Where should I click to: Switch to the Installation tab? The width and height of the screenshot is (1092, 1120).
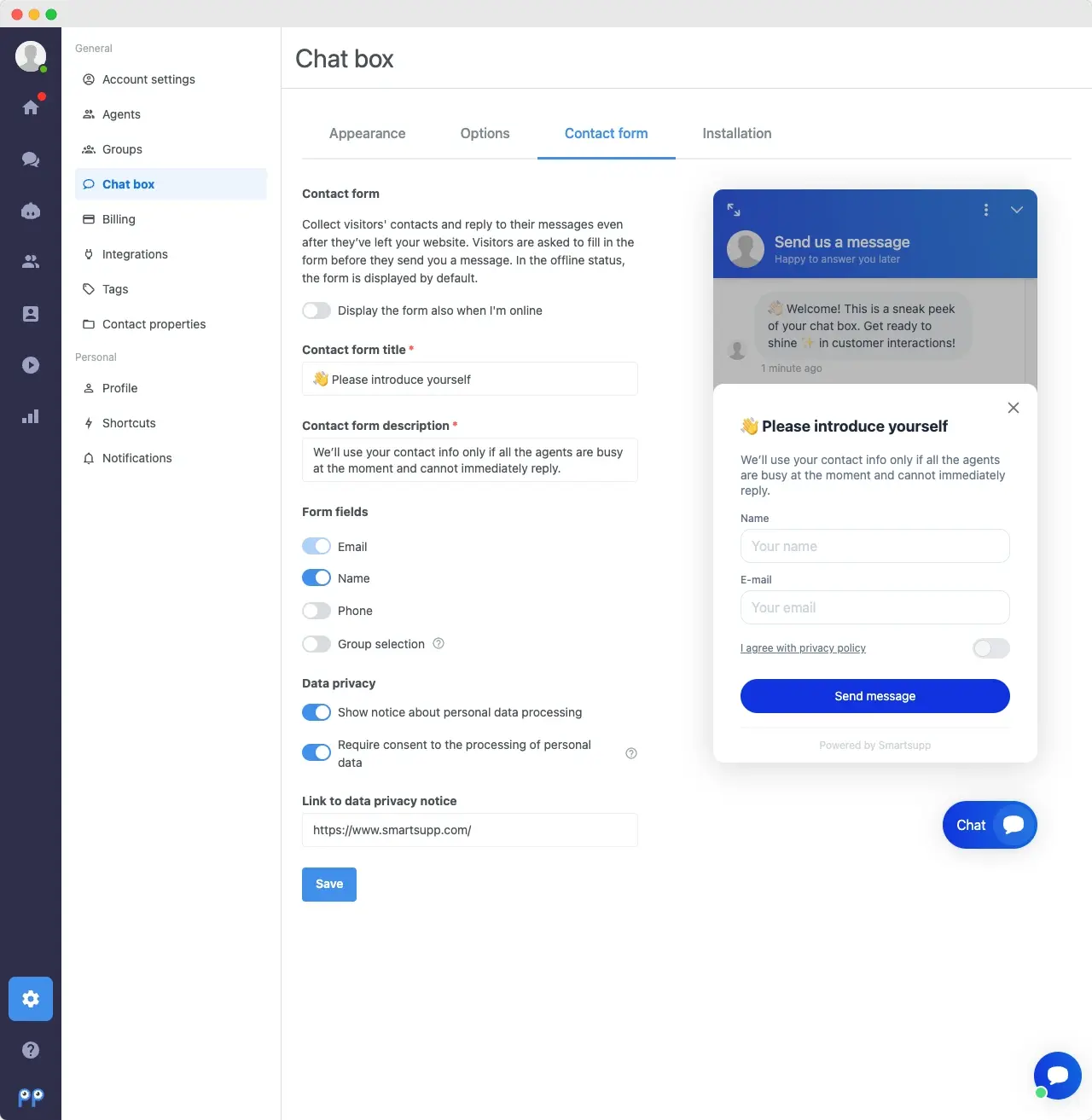(x=736, y=134)
